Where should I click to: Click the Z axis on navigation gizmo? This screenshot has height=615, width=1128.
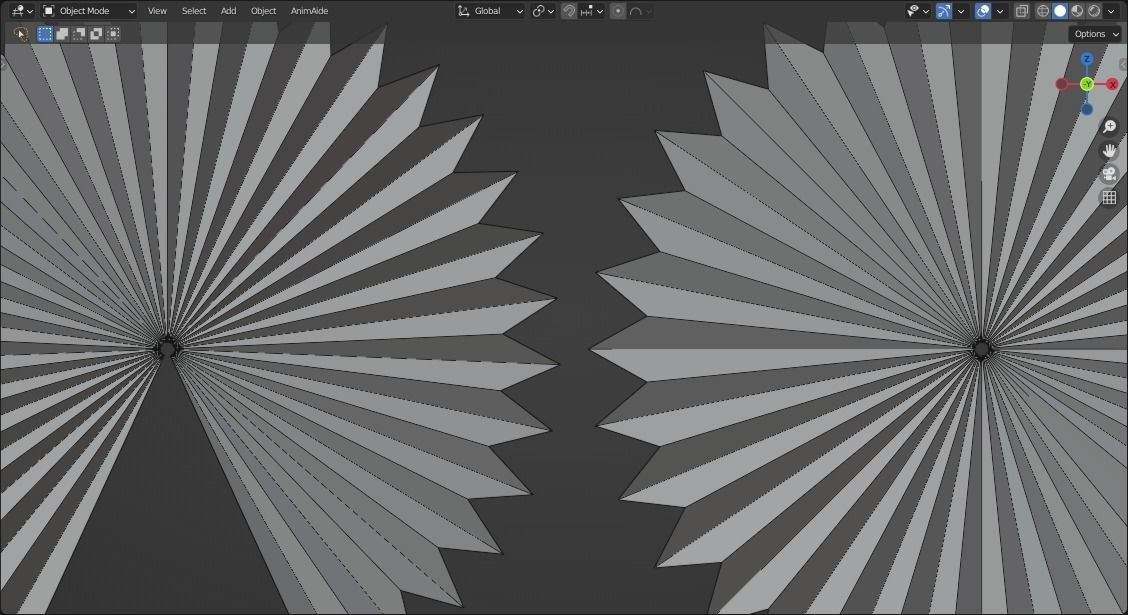[1087, 59]
